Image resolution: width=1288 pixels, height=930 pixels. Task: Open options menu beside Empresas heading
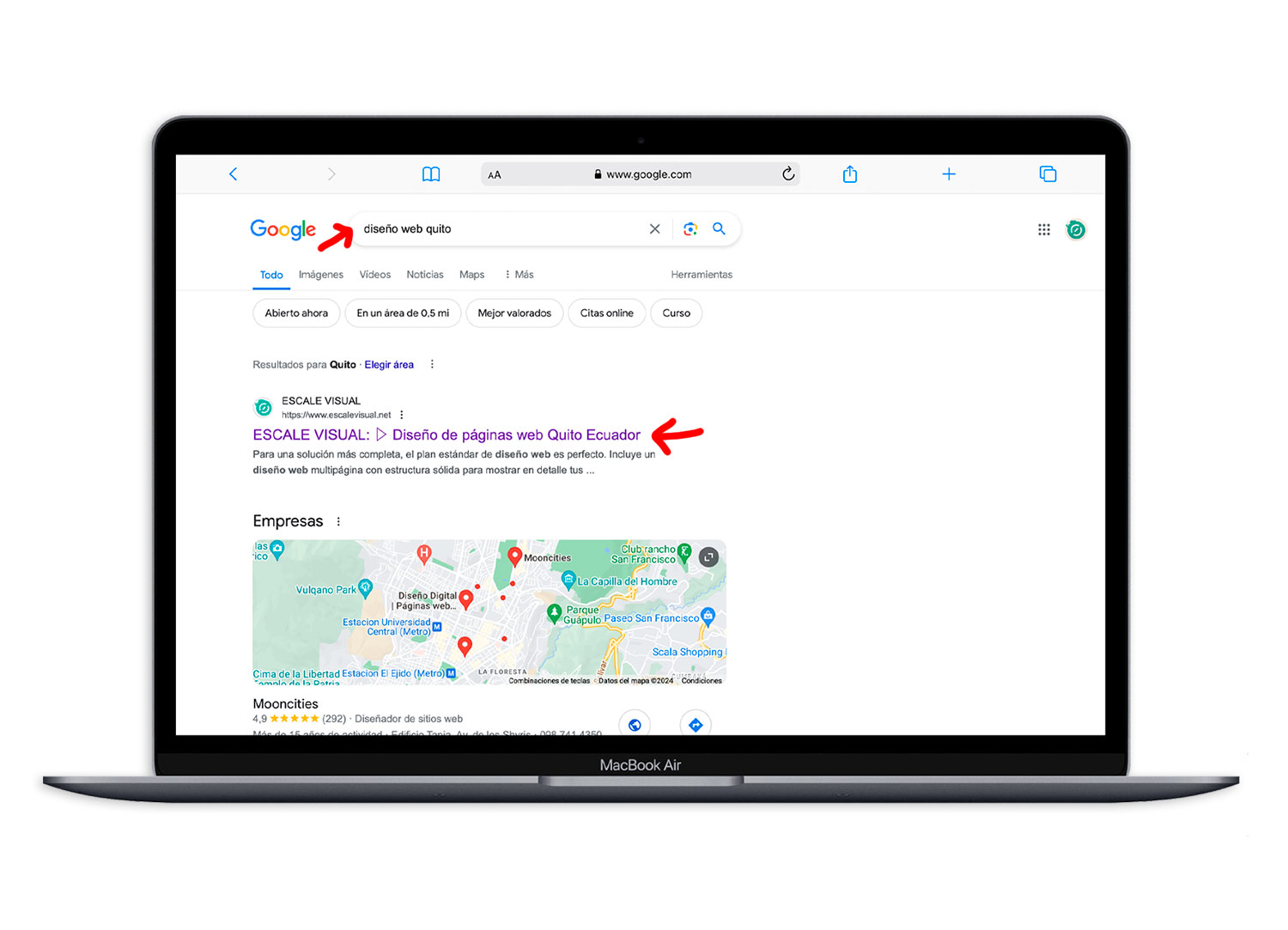tap(338, 522)
